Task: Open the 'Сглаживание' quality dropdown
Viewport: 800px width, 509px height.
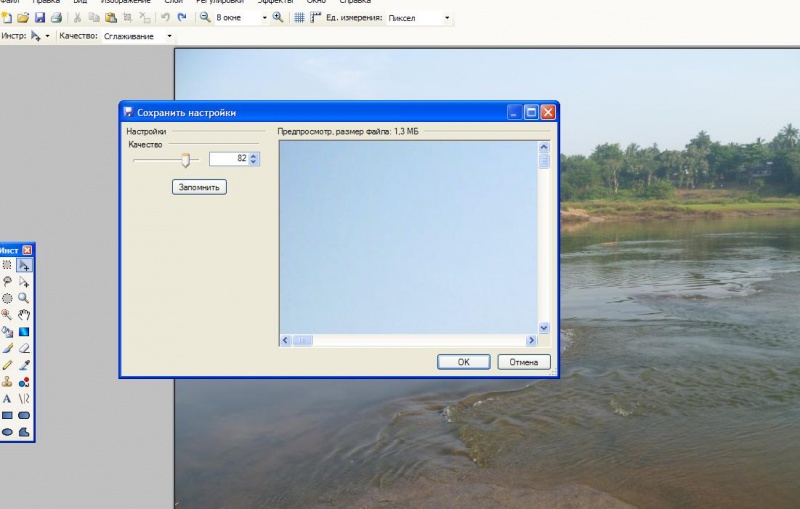Action: pos(169,36)
